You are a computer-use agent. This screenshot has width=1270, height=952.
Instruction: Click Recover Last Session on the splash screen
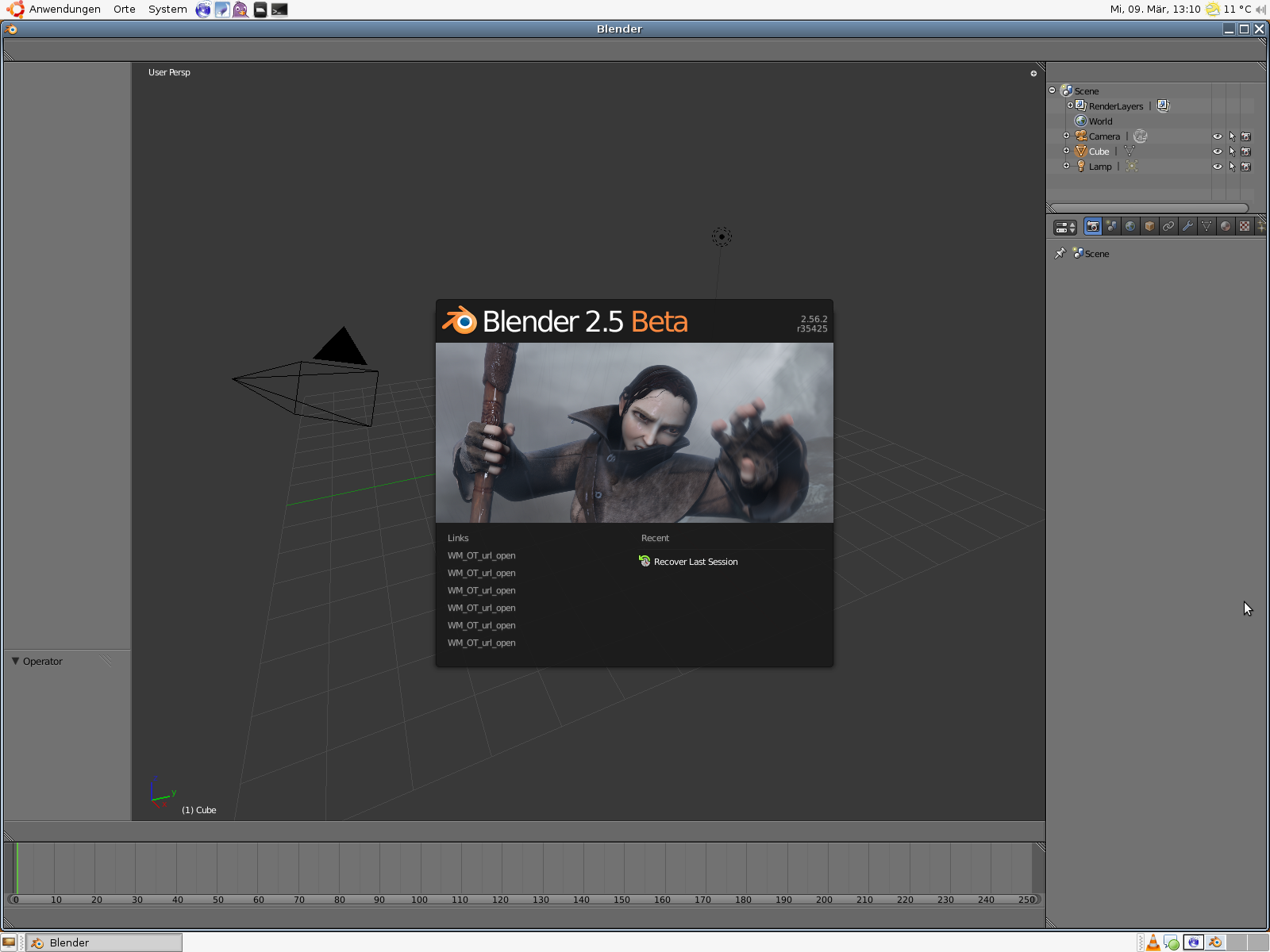point(695,562)
